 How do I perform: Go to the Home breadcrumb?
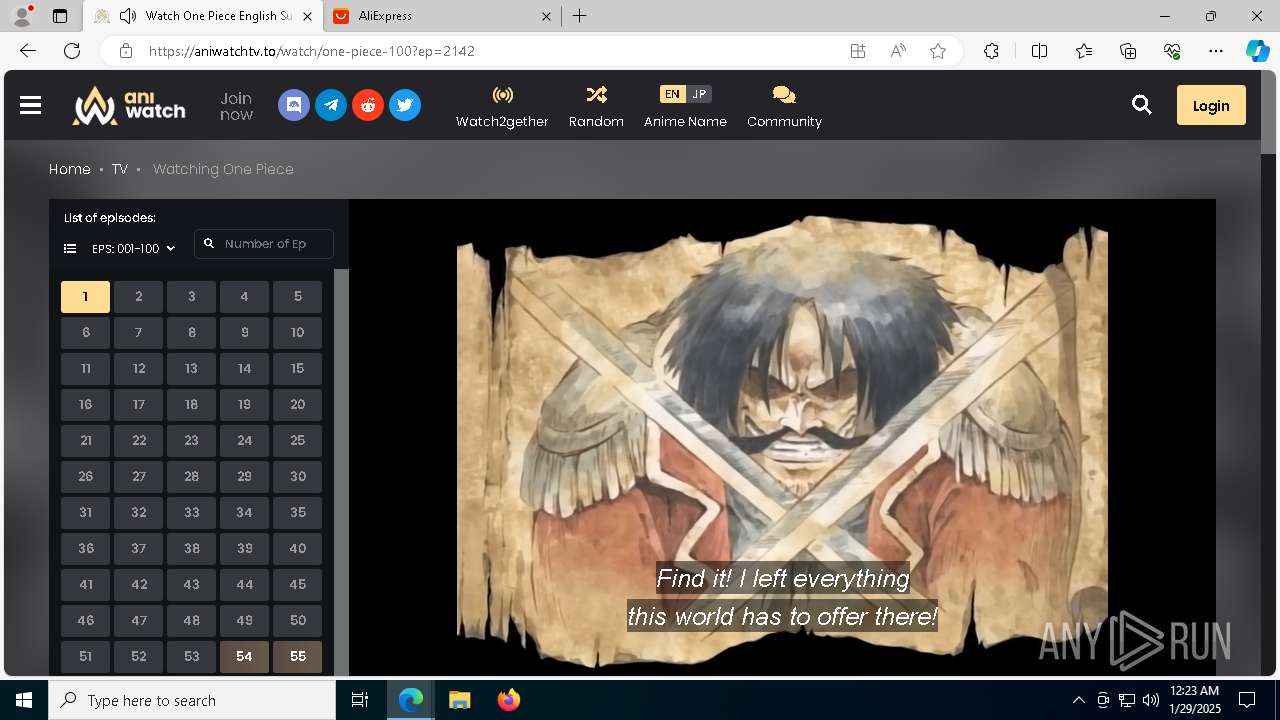click(x=70, y=169)
